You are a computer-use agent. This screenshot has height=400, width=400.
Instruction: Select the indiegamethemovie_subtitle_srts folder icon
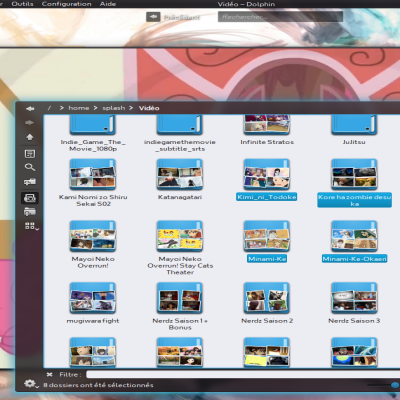(x=180, y=125)
